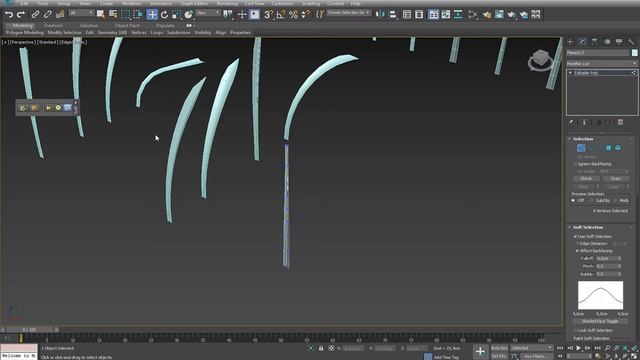The height and width of the screenshot is (360, 640).
Task: Click Shrink selection button
Action: pyautogui.click(x=586, y=179)
